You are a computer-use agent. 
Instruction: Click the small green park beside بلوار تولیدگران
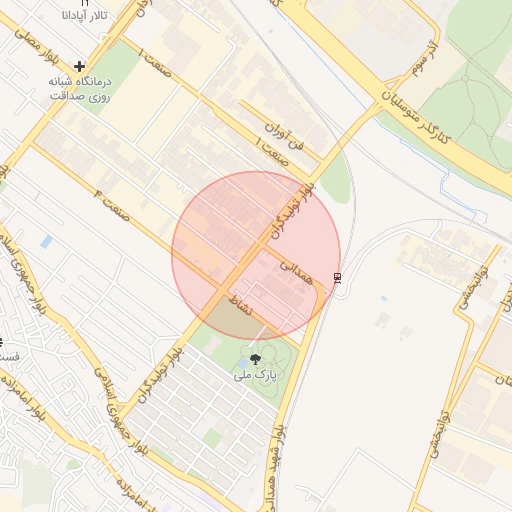tap(335, 182)
